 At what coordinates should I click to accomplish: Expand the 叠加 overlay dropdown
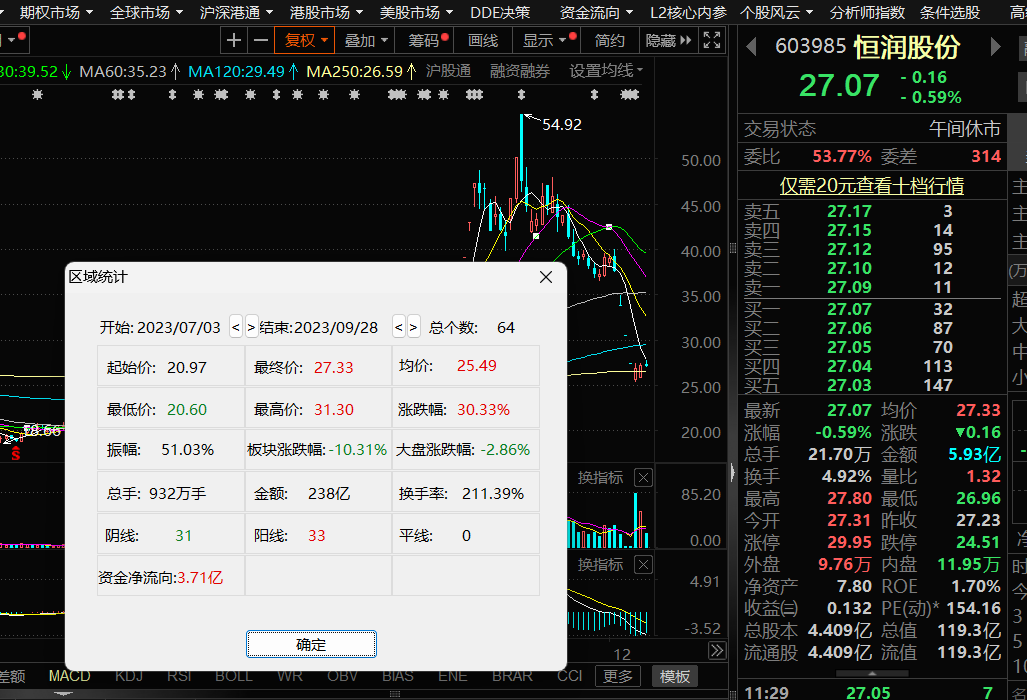click(366, 40)
